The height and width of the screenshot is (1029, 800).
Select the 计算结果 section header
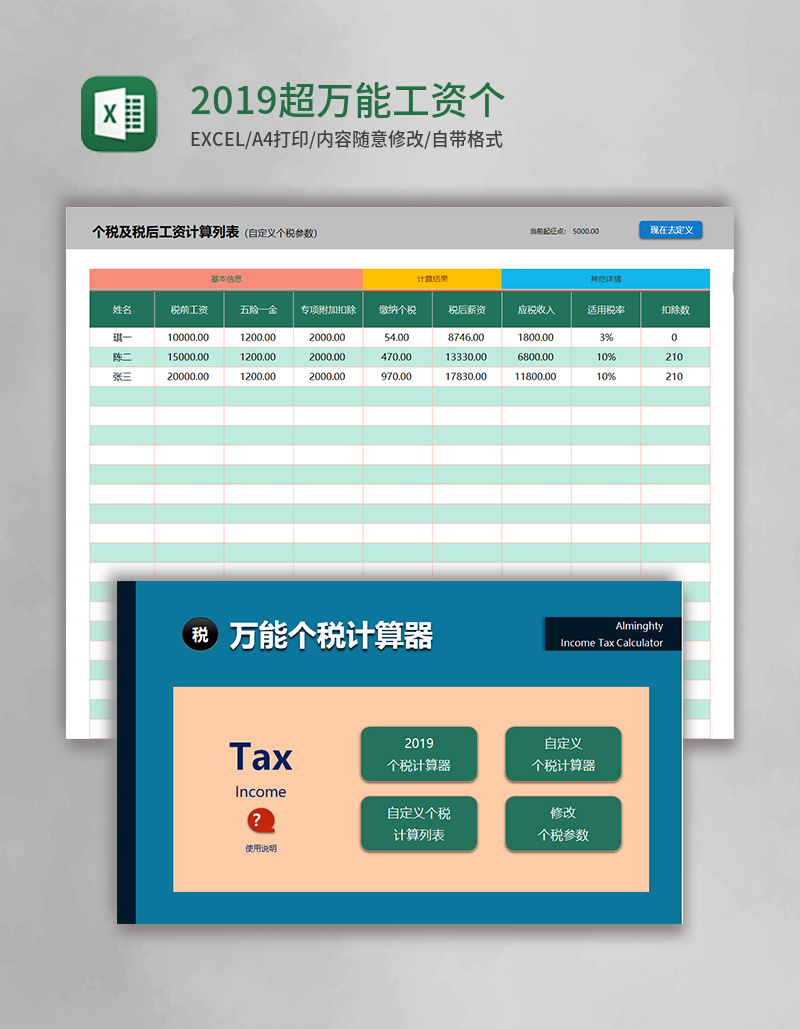coord(431,278)
